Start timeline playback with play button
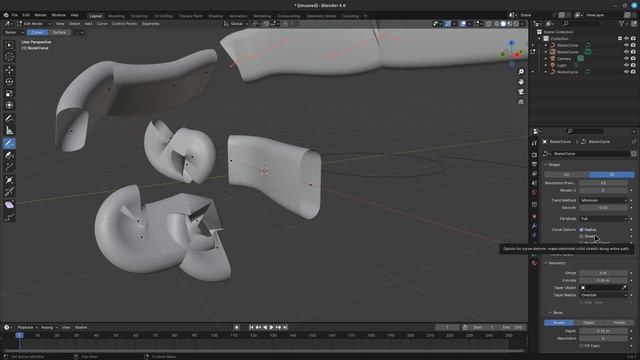Image resolution: width=640 pixels, height=360 pixels. click(272, 327)
